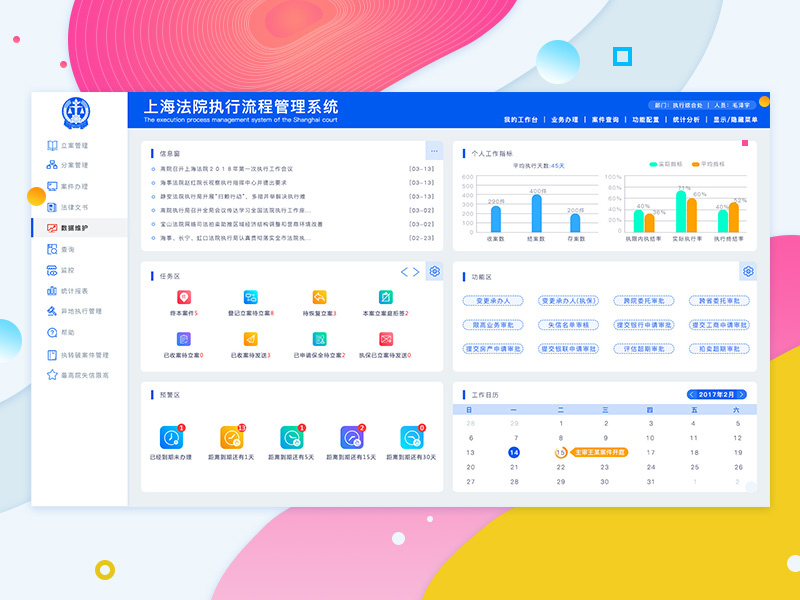The height and width of the screenshot is (600, 800).
Task: Open 异地执行管理 gavel icon in sidebar
Action: pos(52,311)
